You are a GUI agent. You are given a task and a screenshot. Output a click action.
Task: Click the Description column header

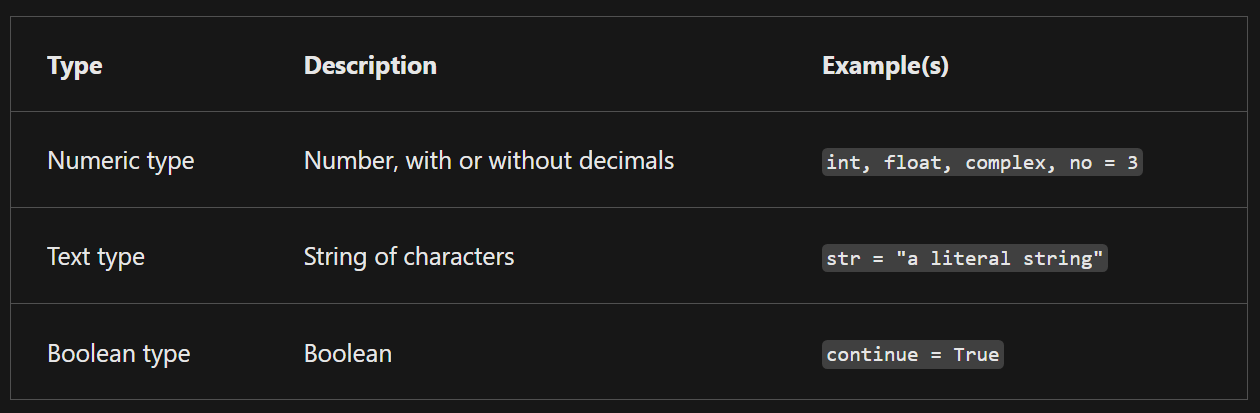pyautogui.click(x=370, y=66)
